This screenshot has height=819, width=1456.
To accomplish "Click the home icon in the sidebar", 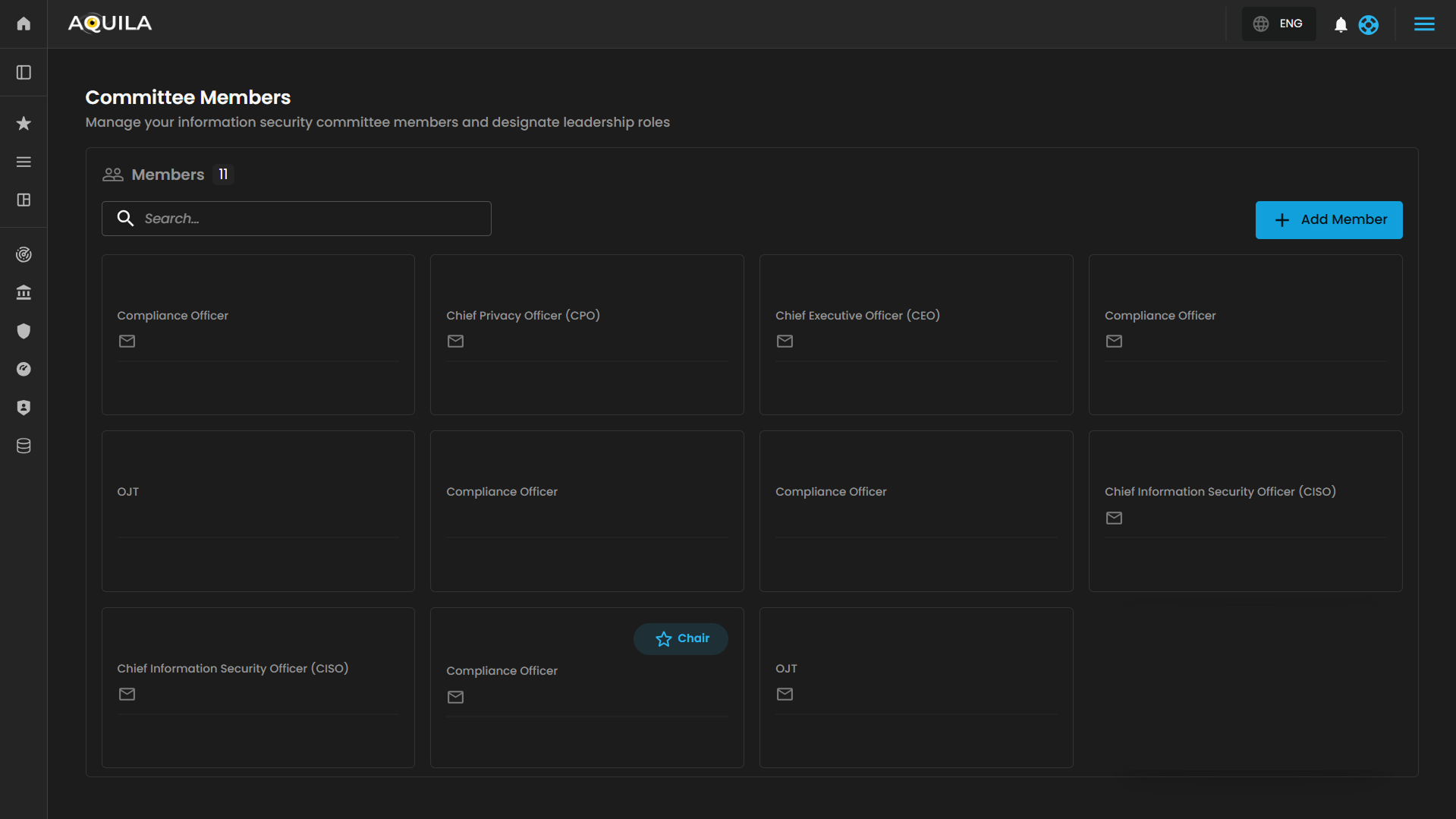I will (x=24, y=24).
